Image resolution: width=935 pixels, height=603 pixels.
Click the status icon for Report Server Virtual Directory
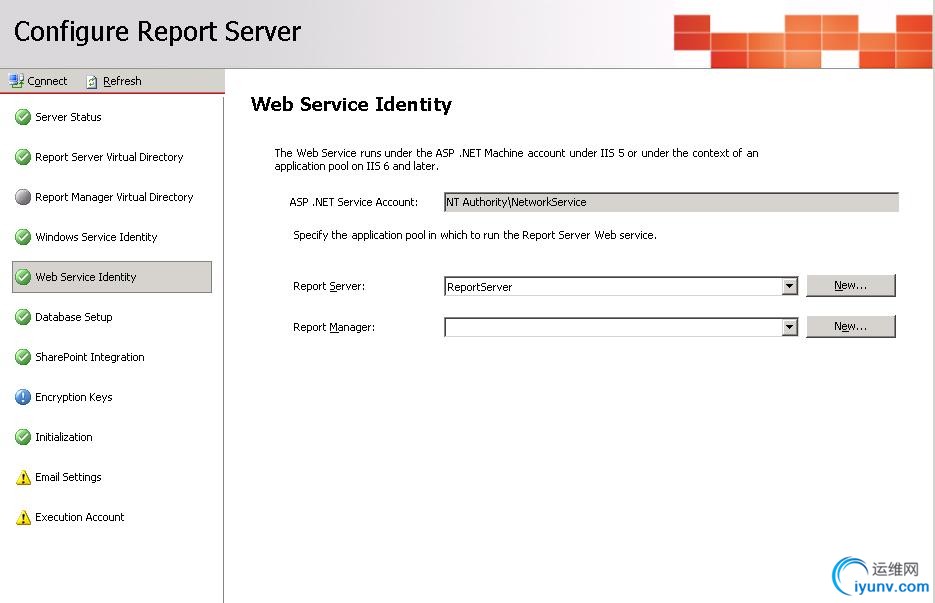pyautogui.click(x=23, y=157)
